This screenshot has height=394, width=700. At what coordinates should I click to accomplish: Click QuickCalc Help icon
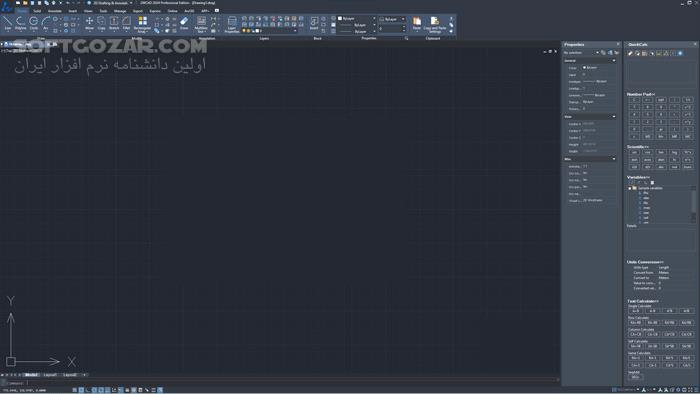point(680,53)
